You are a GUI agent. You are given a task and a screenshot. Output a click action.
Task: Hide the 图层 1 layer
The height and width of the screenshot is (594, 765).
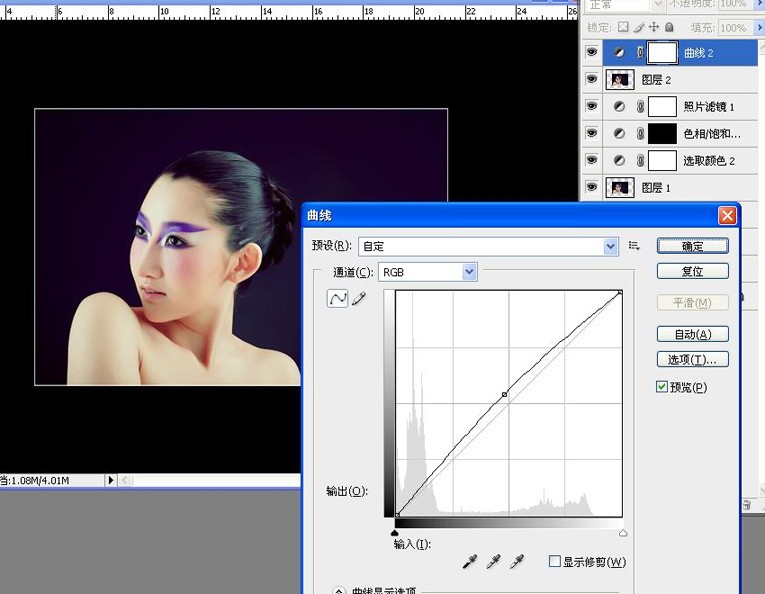592,187
